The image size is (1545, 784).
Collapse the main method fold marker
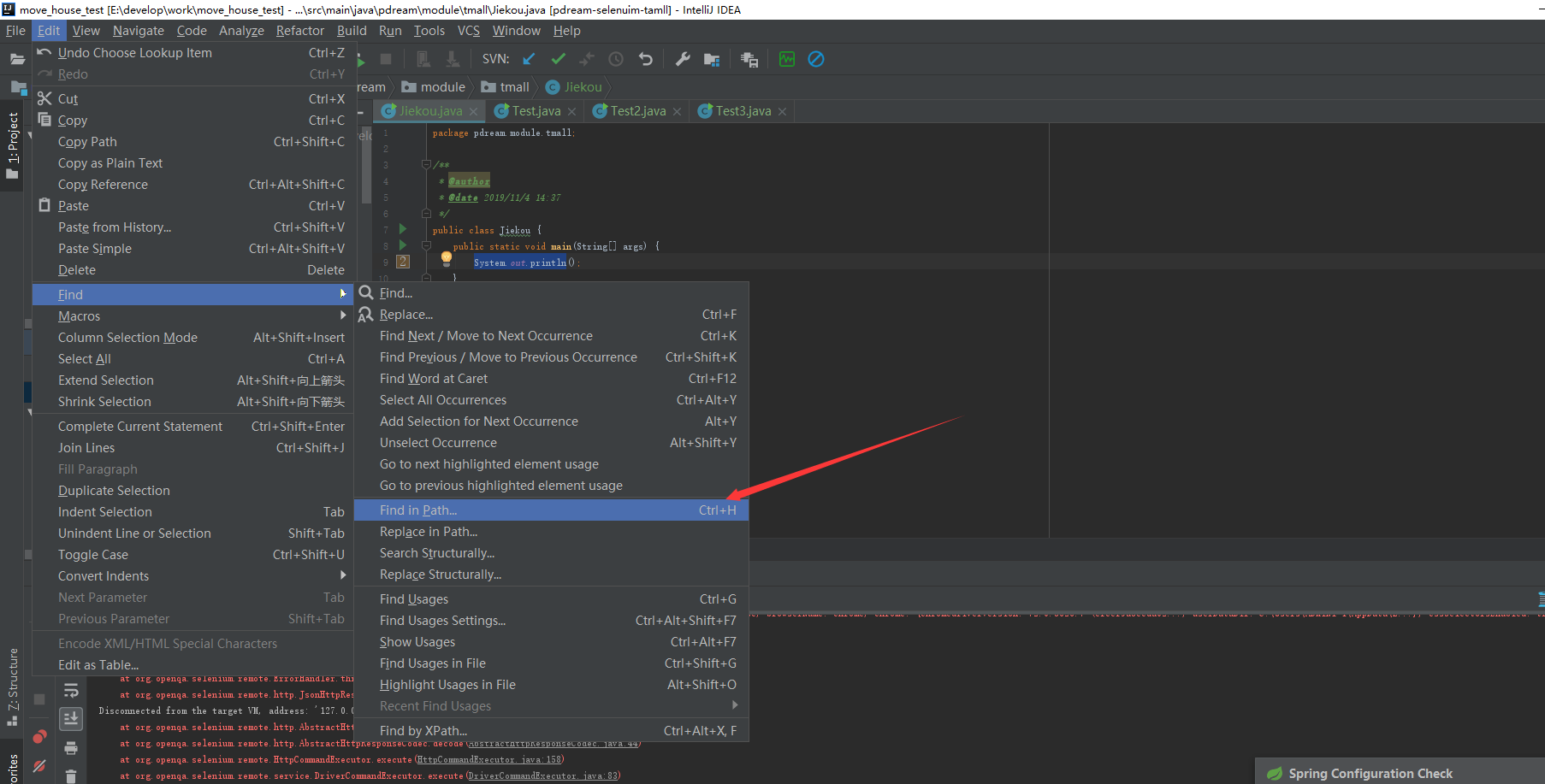[x=426, y=245]
